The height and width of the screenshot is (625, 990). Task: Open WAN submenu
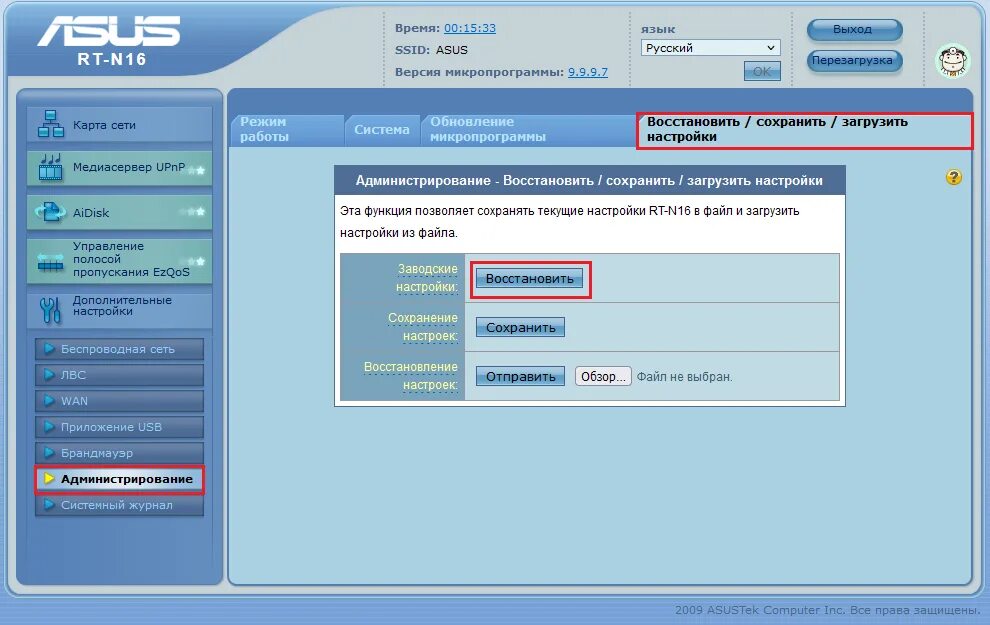pyautogui.click(x=119, y=400)
